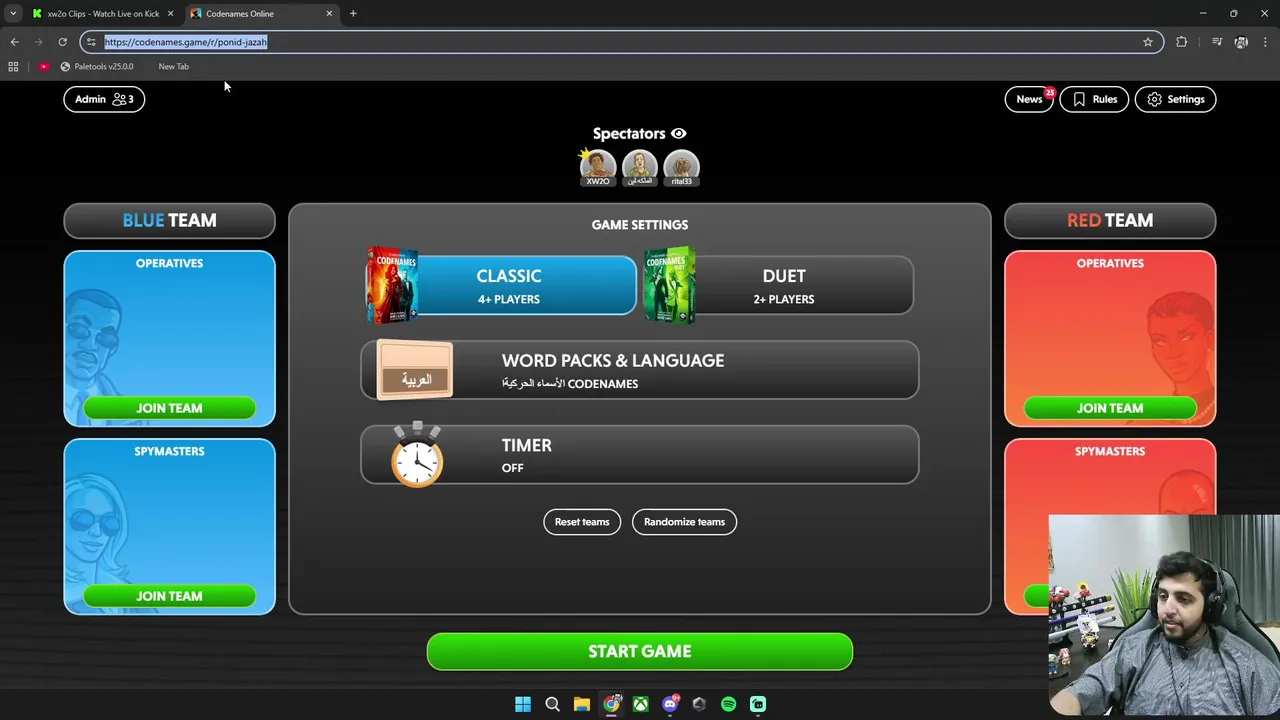Open the browser Extensions menu
1280x720 pixels.
[1182, 42]
